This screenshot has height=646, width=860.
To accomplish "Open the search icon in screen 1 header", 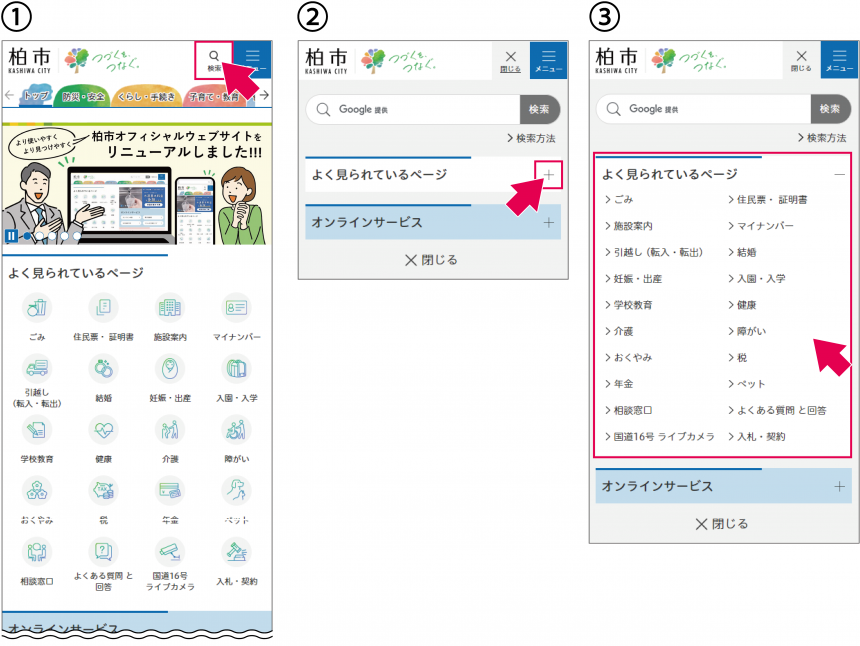I will pos(214,60).
